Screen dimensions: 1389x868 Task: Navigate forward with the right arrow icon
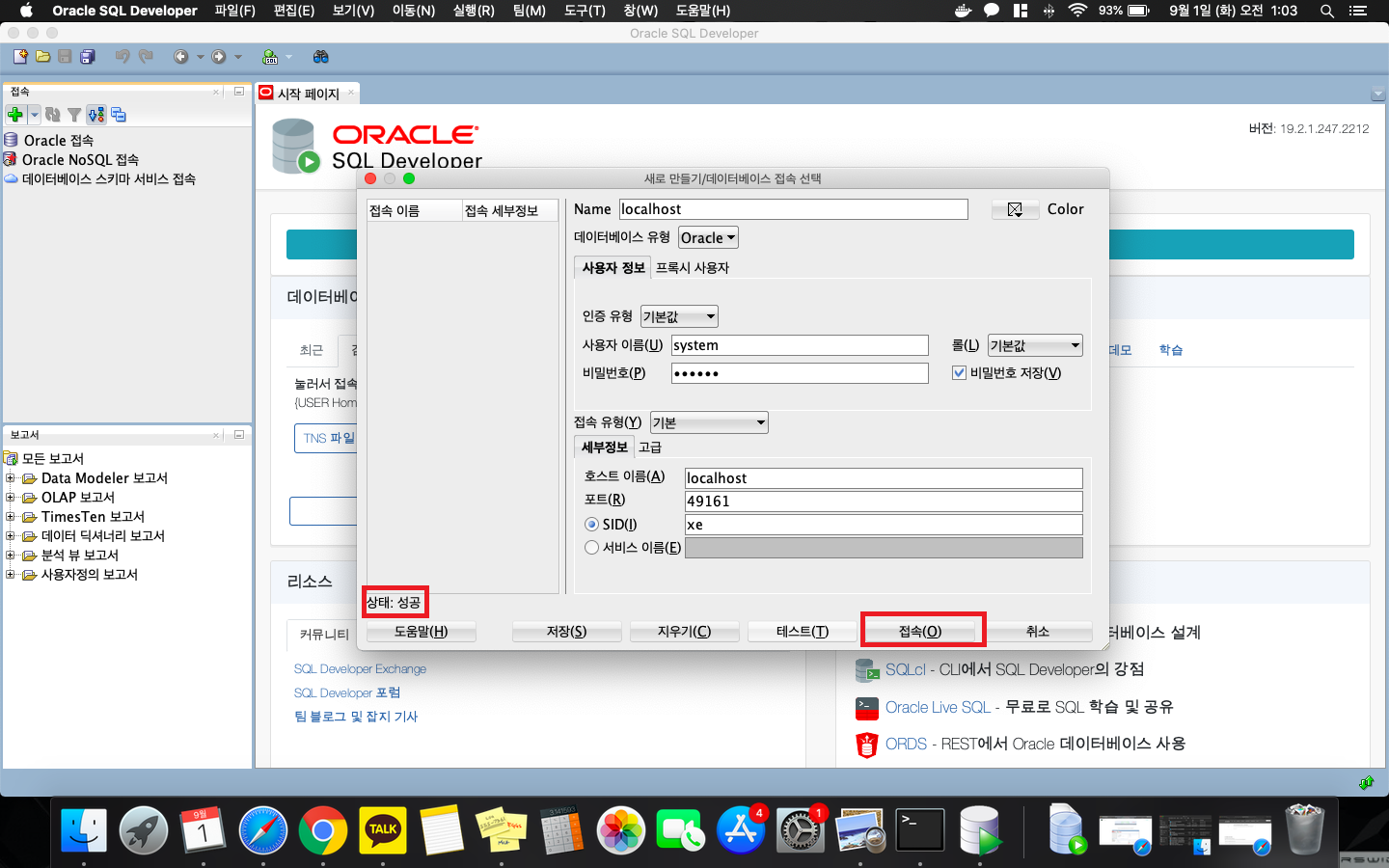tap(219, 57)
